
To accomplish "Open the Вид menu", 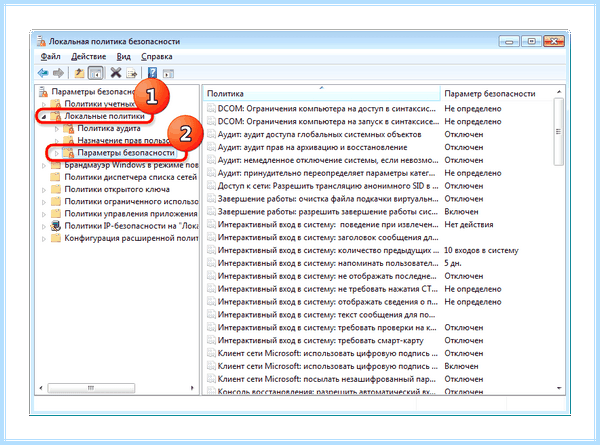I will click(x=124, y=57).
